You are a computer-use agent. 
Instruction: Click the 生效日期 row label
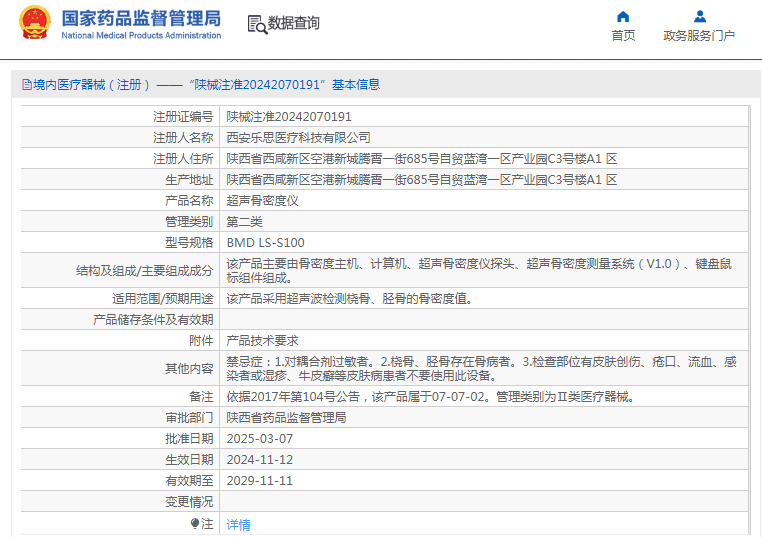click(189, 460)
